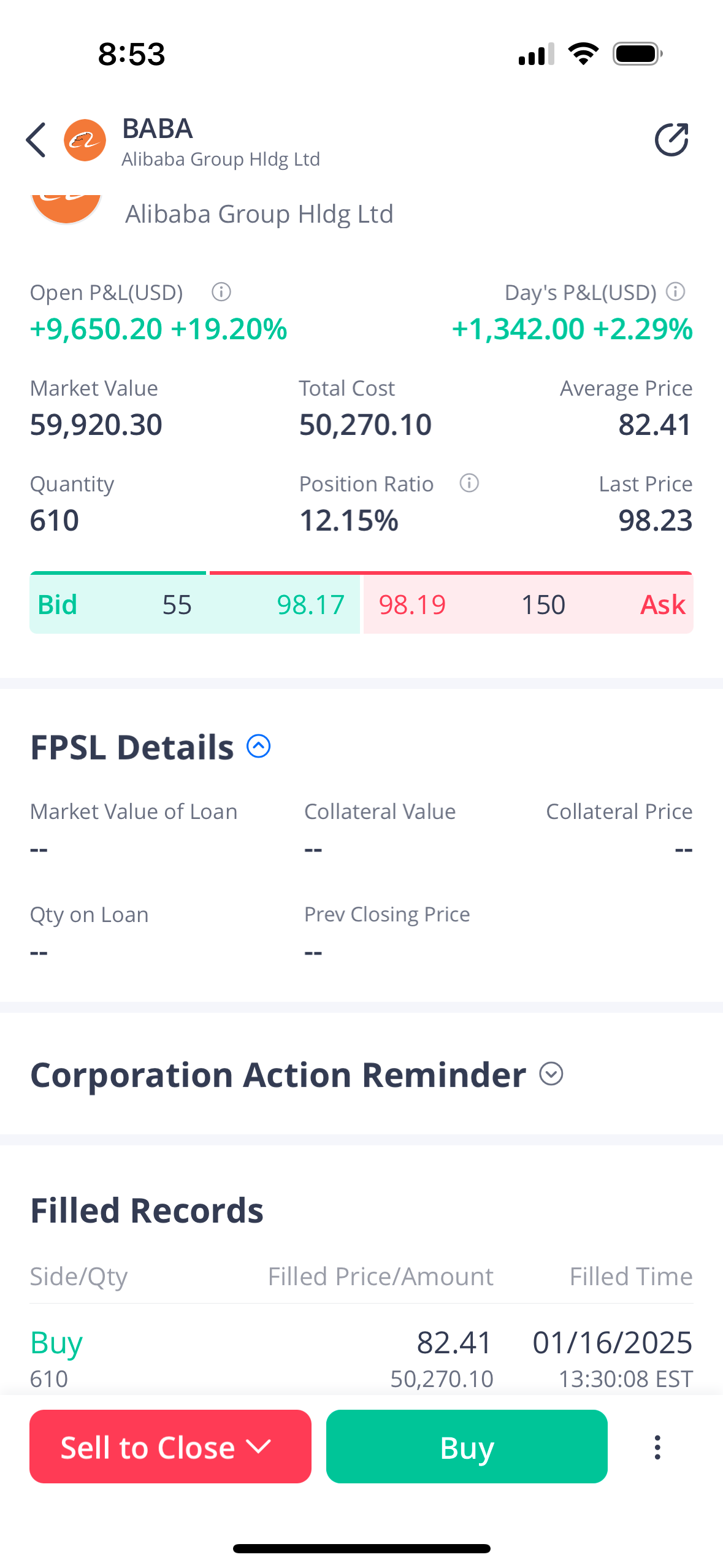723x1568 pixels.
Task: Collapse the FPSL Details section
Action: point(259,747)
